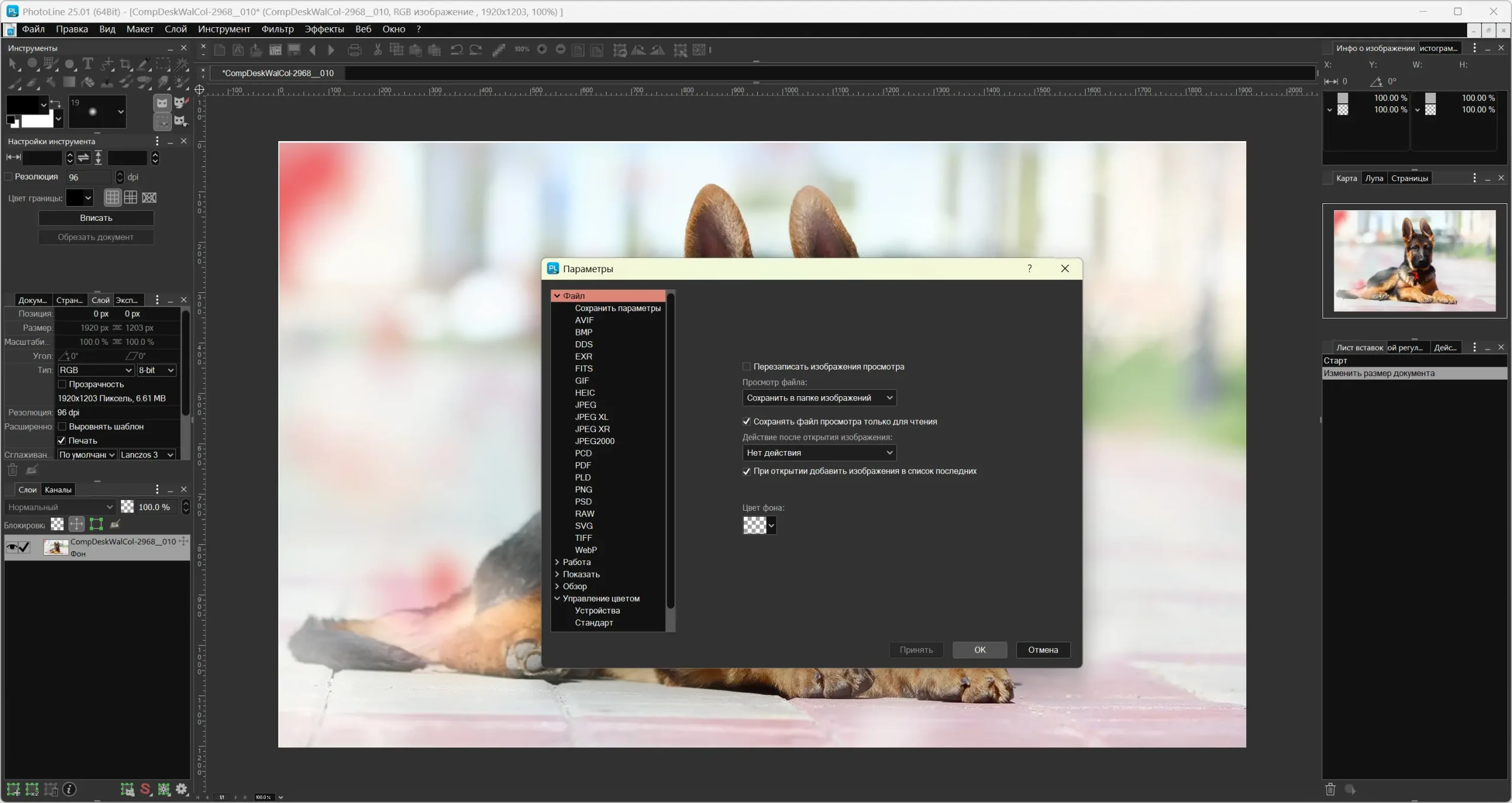Expand the Работа tree node
The image size is (1512, 803).
(x=557, y=562)
